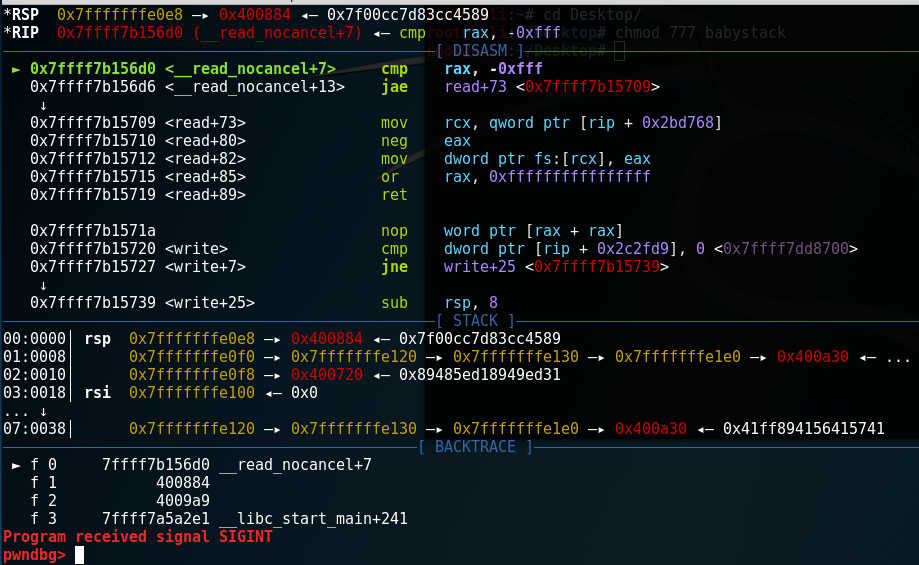
Task: Click the current frame arrow beside f 0
Action: tap(15, 465)
